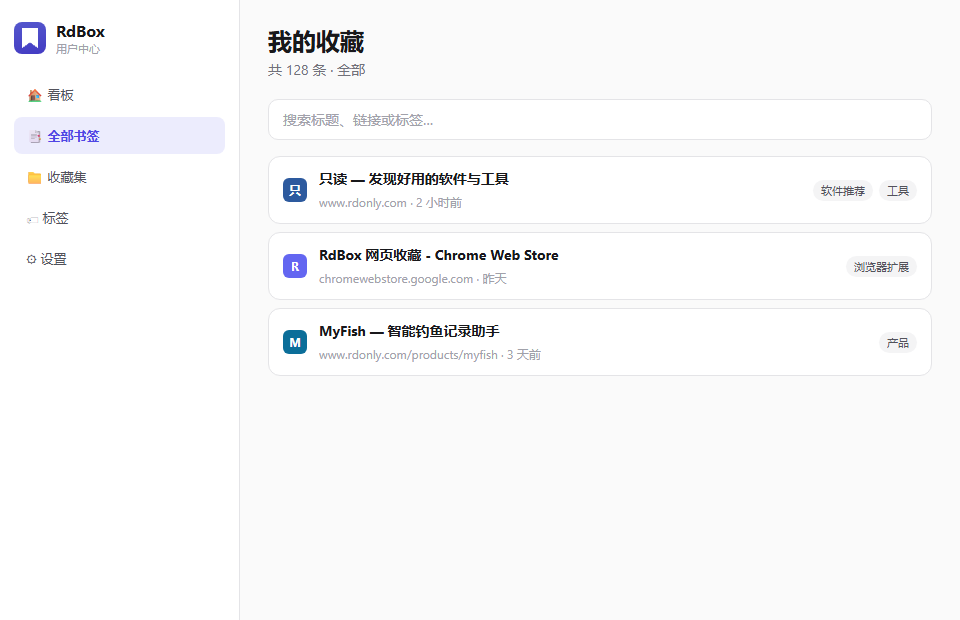Click the folder icon beside 收藏集
The image size is (960, 620).
pos(34,177)
